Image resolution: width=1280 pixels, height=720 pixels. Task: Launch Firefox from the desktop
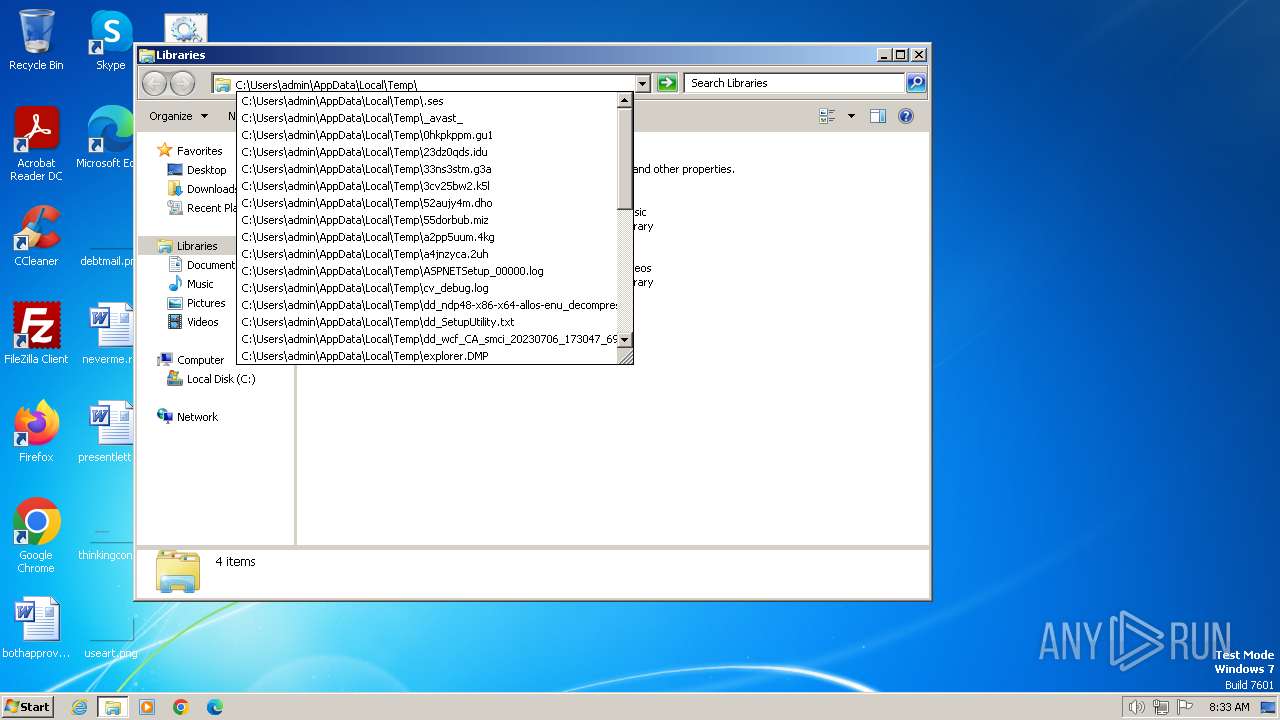point(36,432)
